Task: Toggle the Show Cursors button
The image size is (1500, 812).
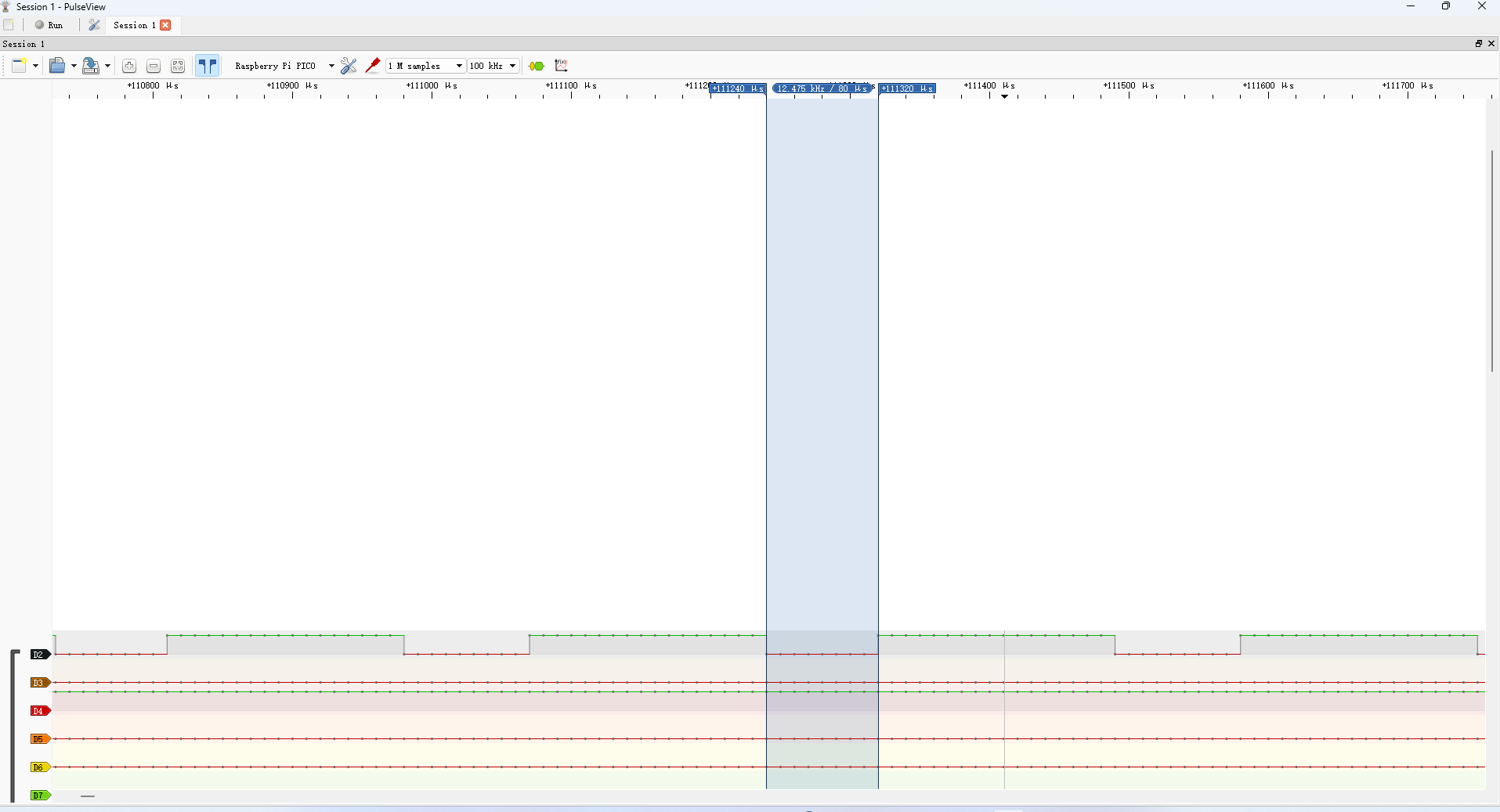Action: 207,66
